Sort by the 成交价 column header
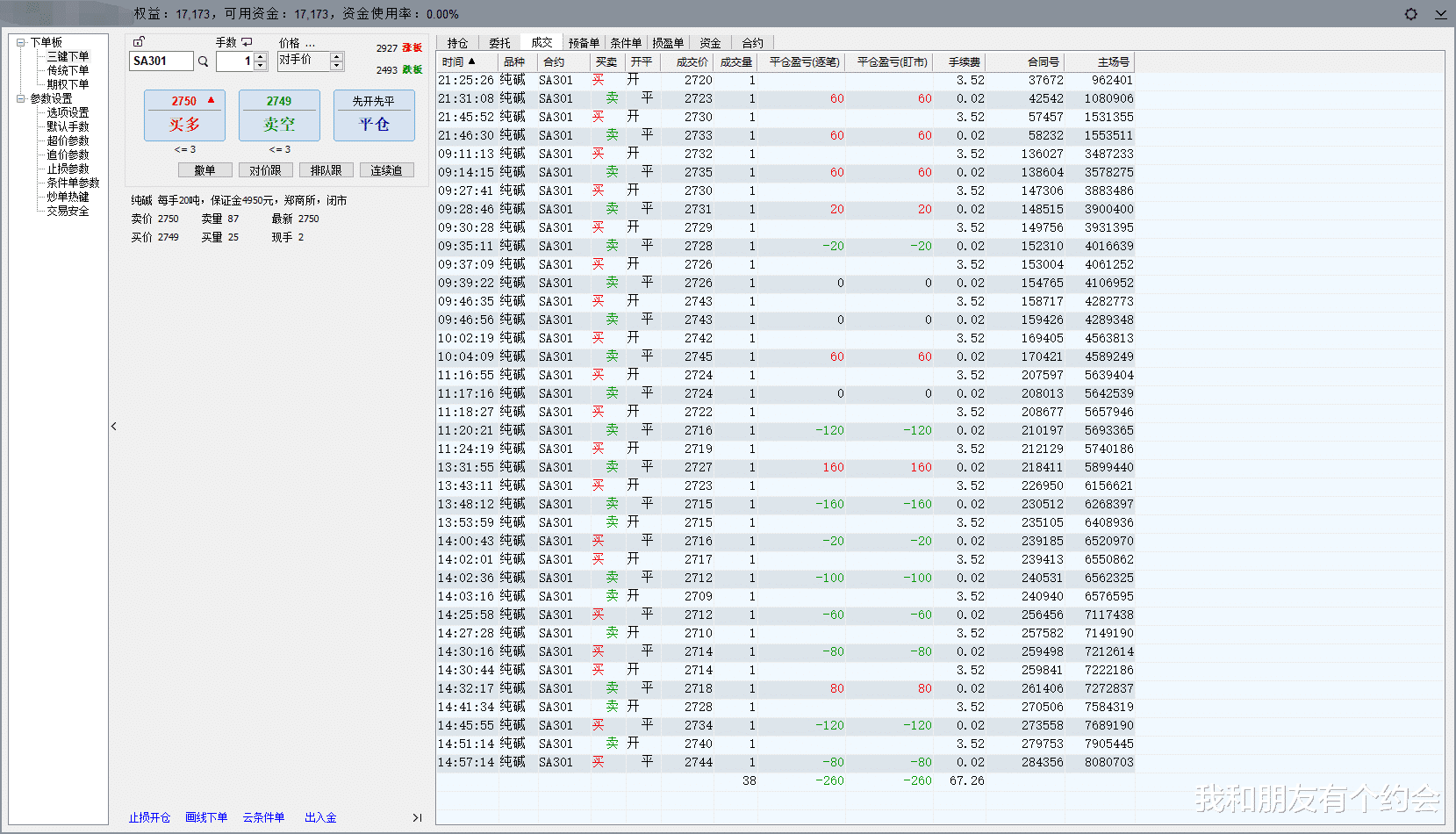The height and width of the screenshot is (834, 1456). 687,61
